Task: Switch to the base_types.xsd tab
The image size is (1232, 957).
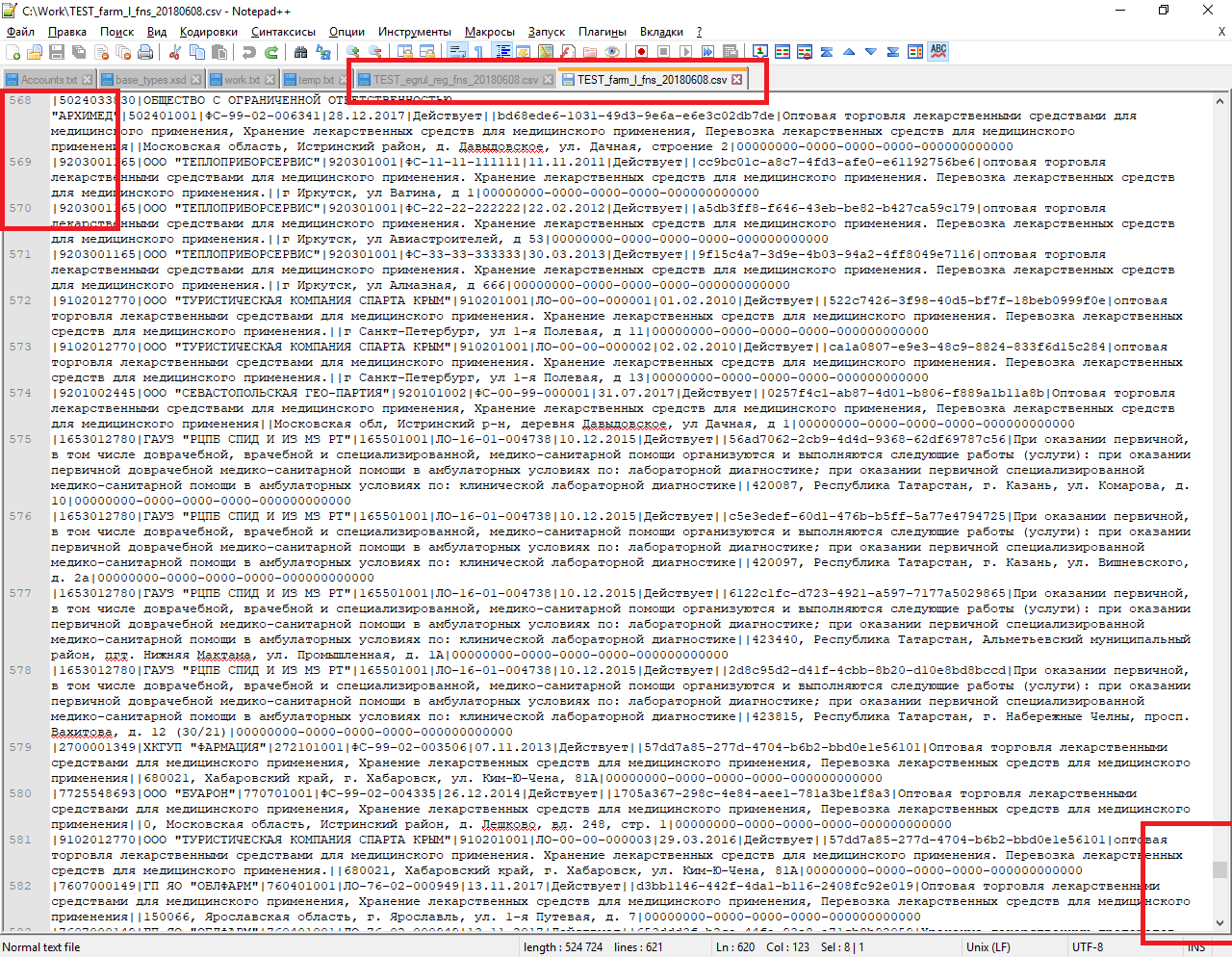Action: [151, 80]
